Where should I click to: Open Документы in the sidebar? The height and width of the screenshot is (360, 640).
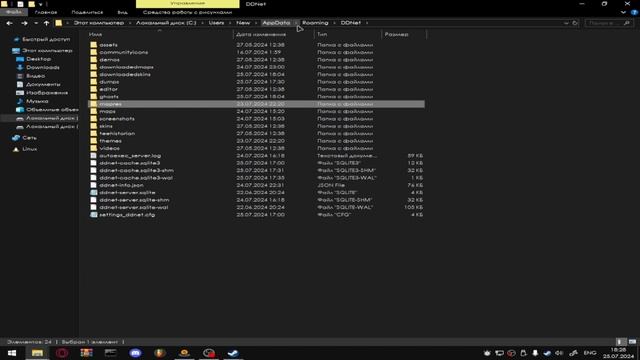[x=43, y=84]
